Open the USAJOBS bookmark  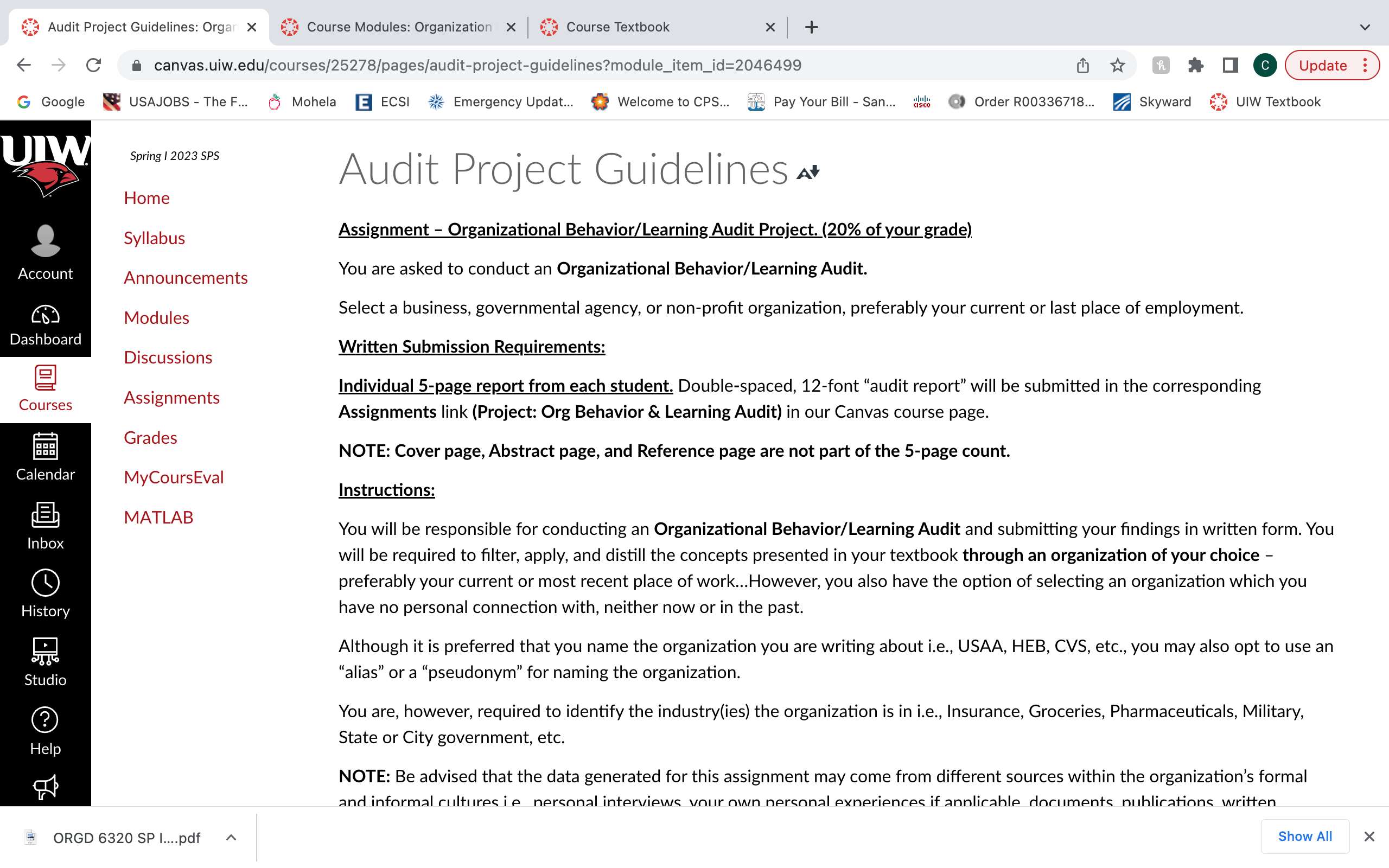175,101
